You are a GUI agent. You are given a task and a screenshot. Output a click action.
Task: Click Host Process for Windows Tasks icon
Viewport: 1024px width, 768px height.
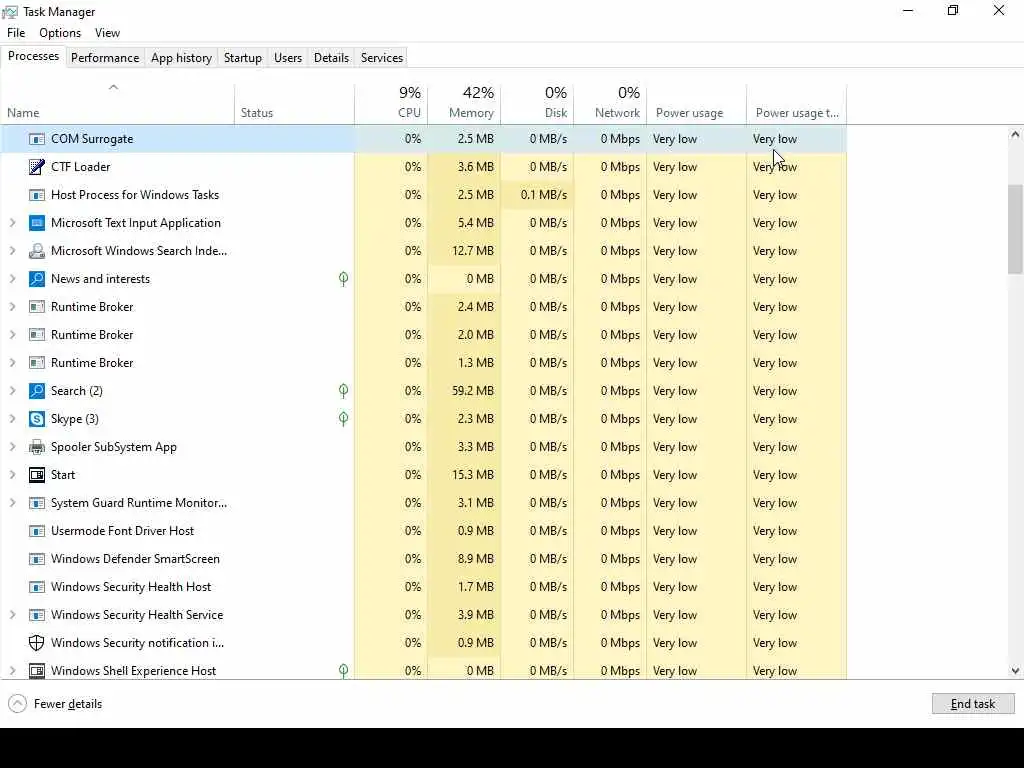pos(37,195)
